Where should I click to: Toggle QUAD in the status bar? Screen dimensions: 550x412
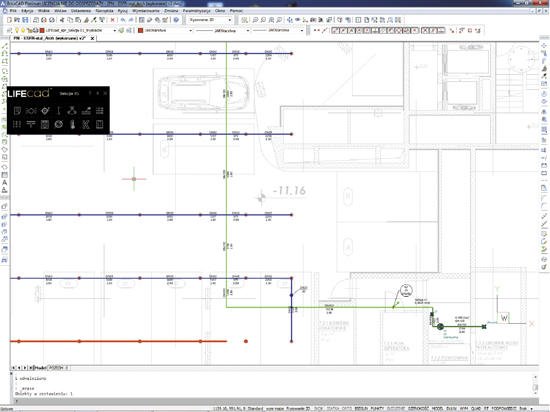476,408
